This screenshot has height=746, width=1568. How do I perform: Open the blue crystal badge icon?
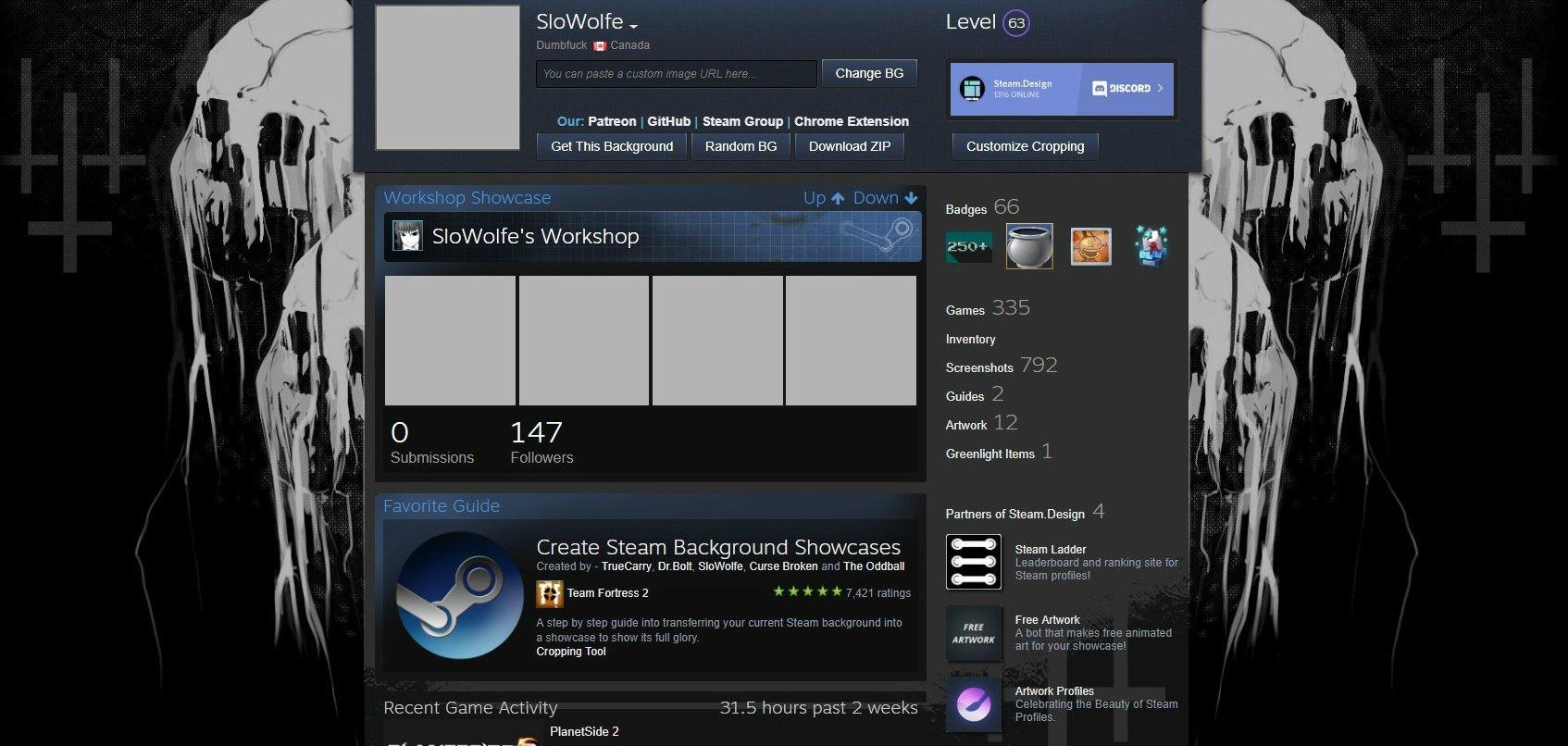point(1151,246)
